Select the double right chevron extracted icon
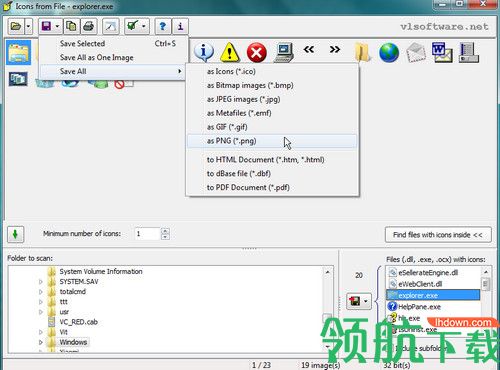Viewport: 500px width, 370px height. 335,50
